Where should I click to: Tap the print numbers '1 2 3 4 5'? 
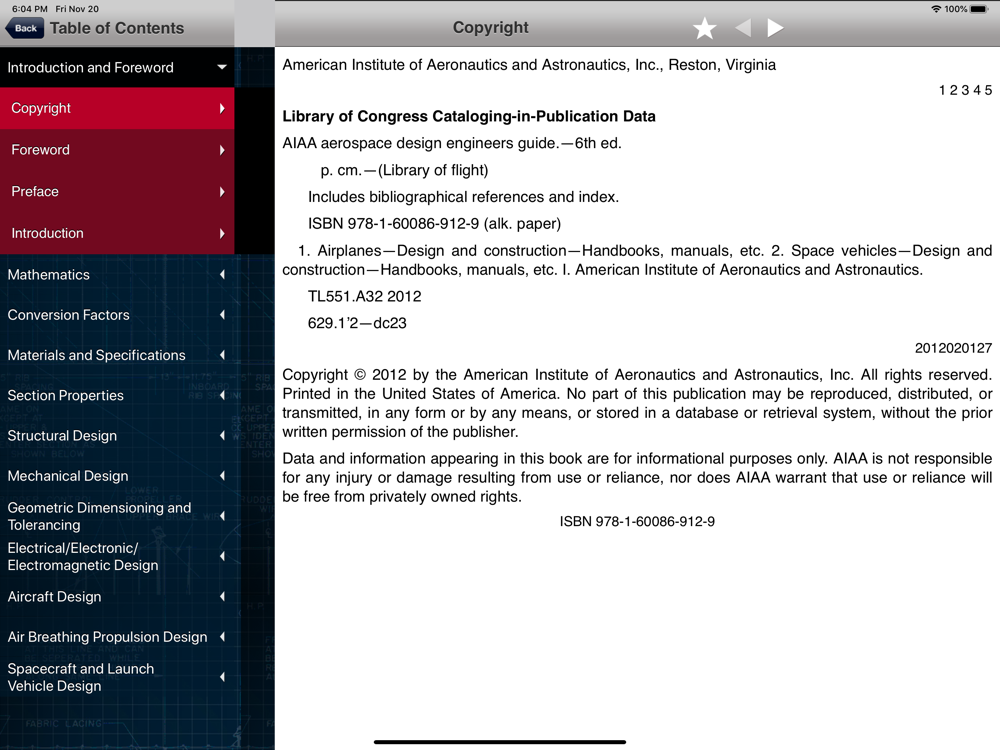(965, 90)
